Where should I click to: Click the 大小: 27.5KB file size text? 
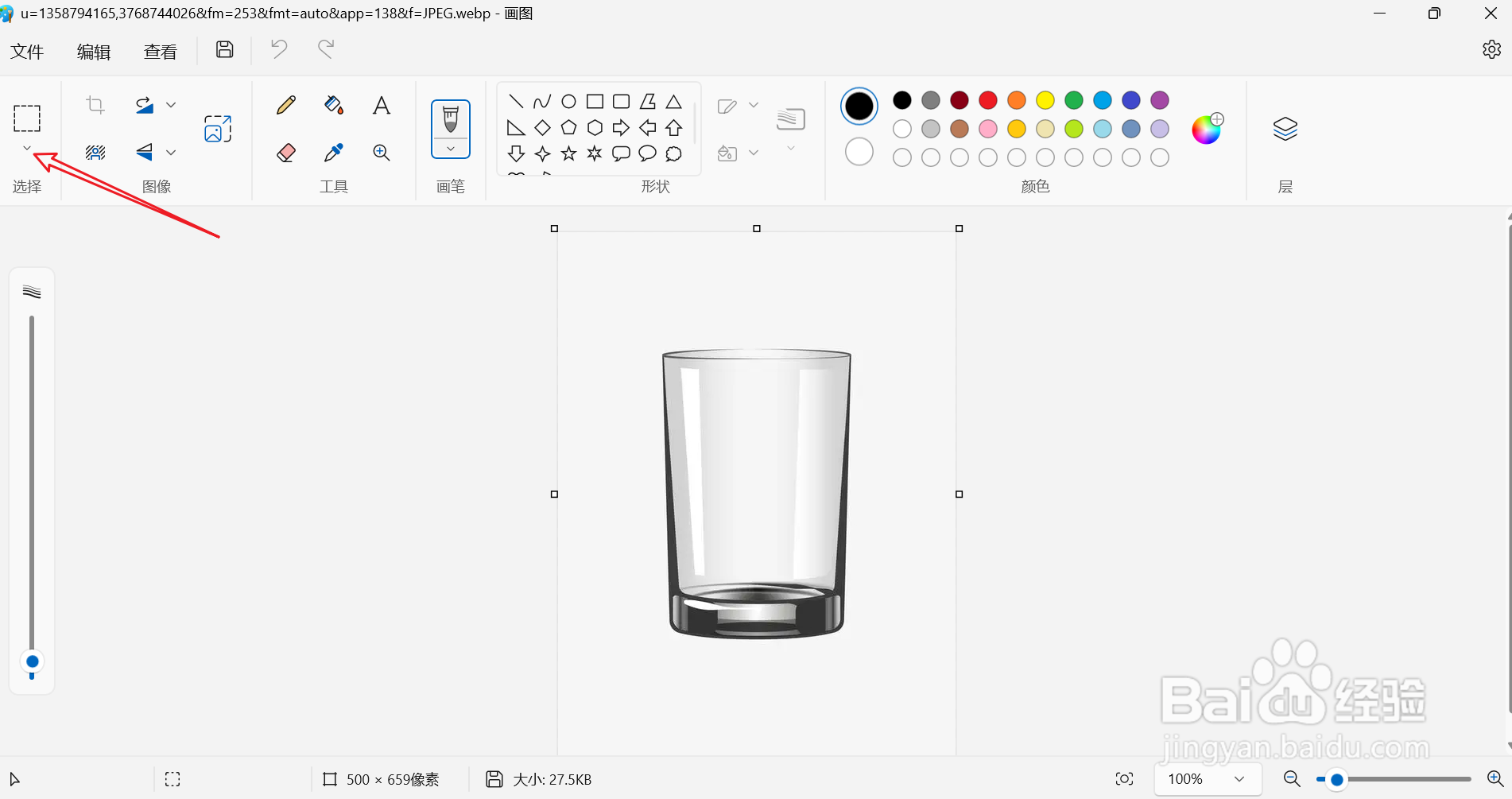[x=552, y=780]
